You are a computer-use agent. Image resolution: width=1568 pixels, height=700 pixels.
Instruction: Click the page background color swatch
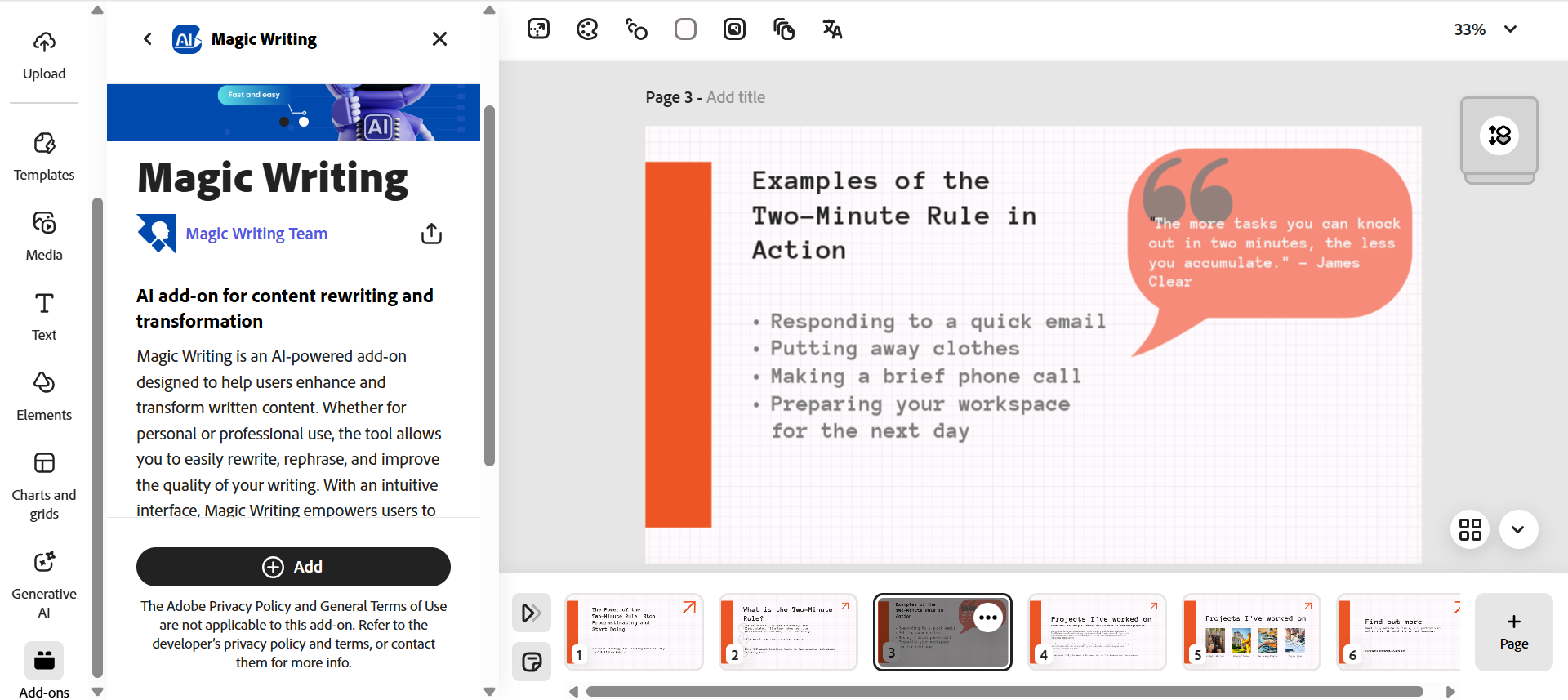[x=685, y=29]
